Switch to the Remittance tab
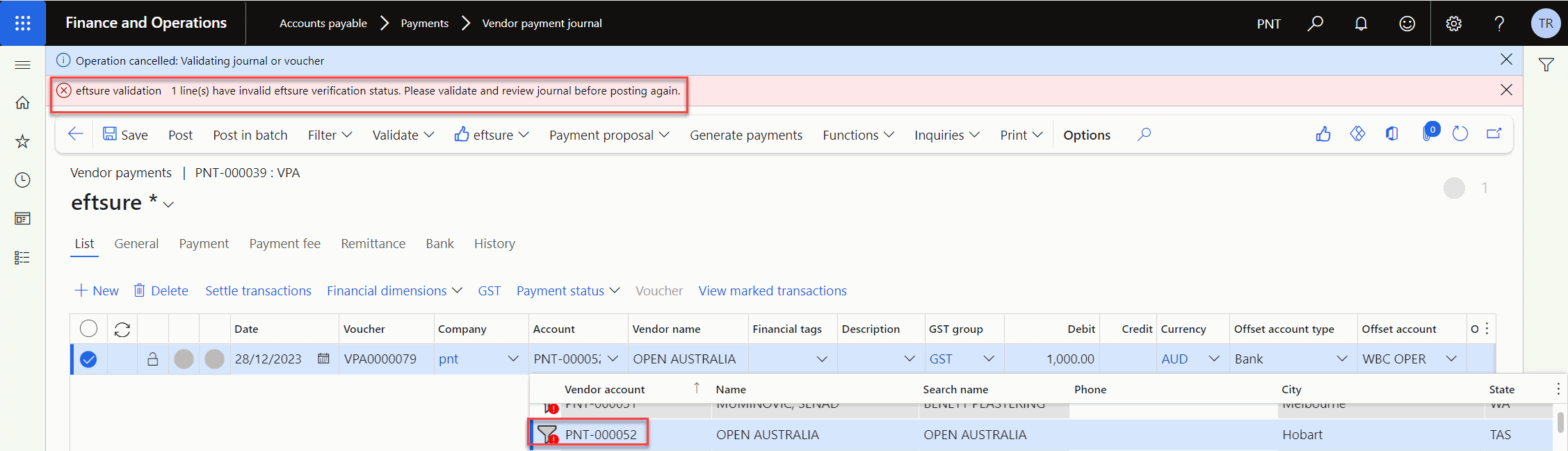This screenshot has height=451, width=1568. [373, 244]
